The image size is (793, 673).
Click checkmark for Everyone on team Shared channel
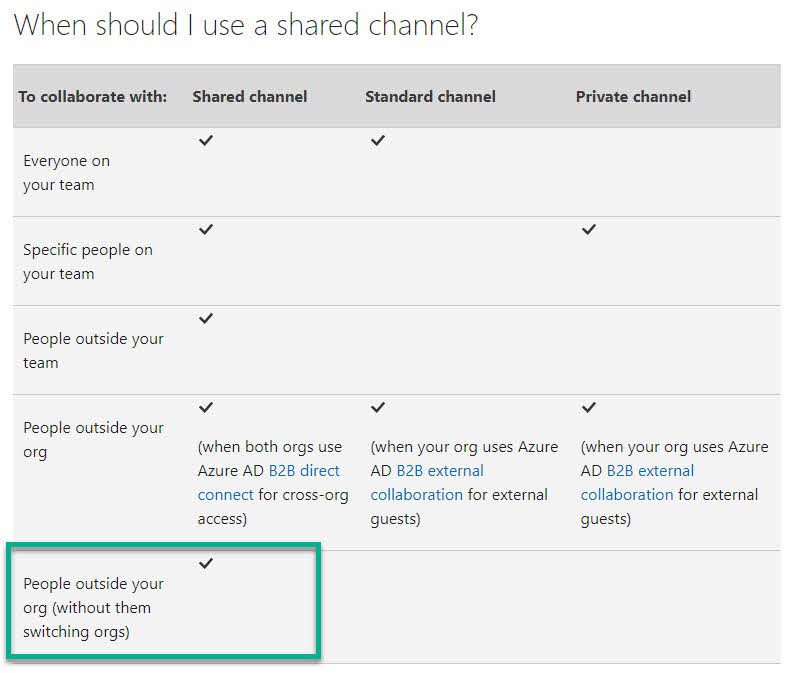point(206,141)
